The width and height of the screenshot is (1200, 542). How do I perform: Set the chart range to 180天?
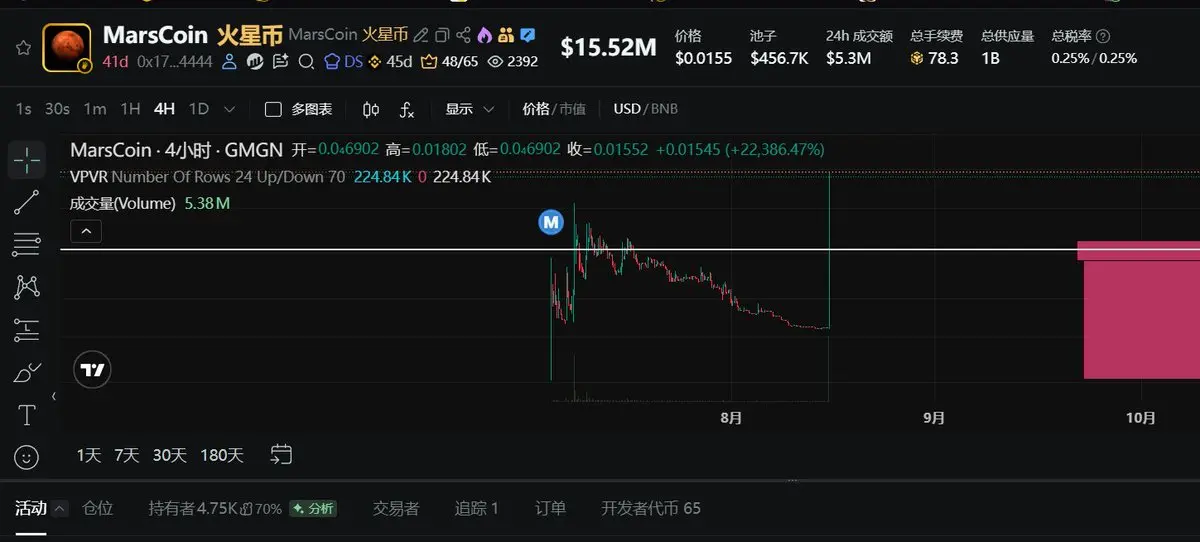222,455
